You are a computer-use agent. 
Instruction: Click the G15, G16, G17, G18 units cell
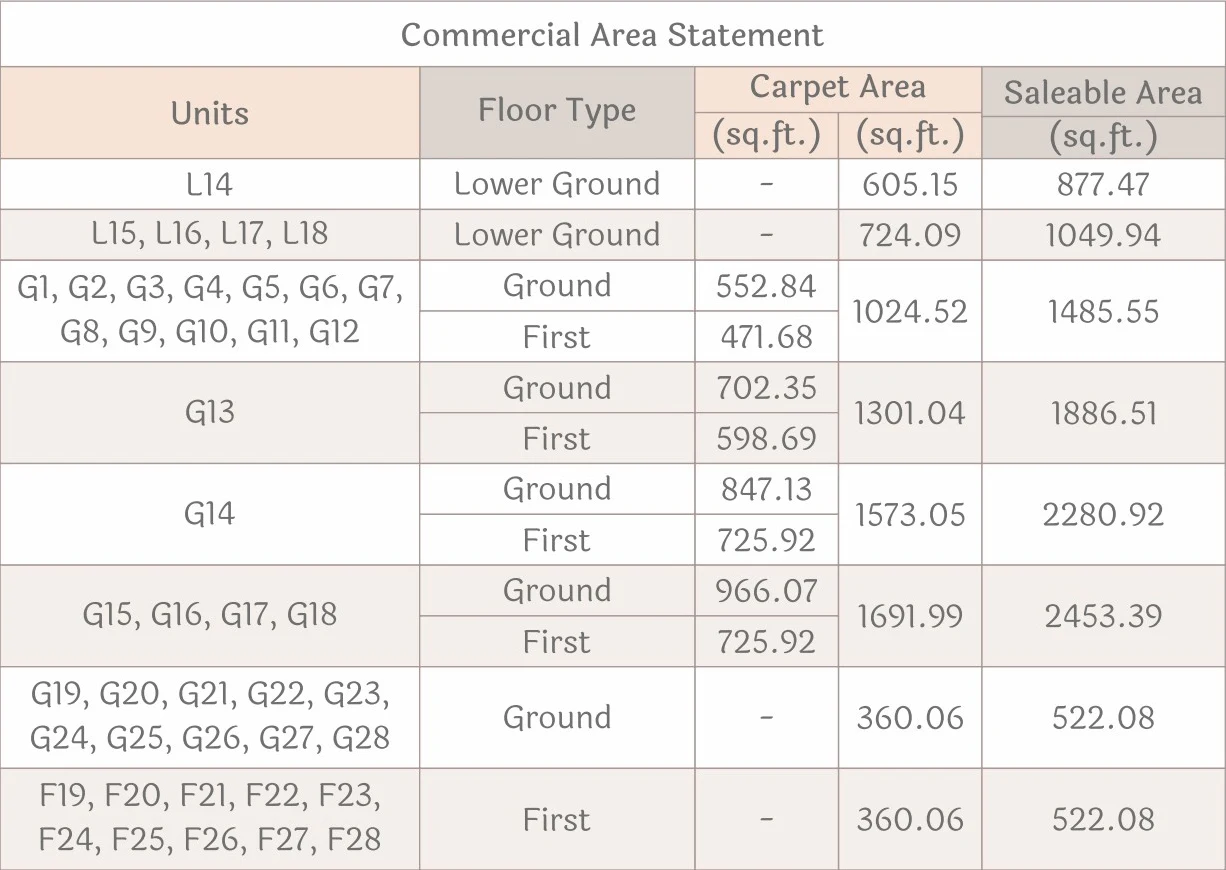coord(210,615)
